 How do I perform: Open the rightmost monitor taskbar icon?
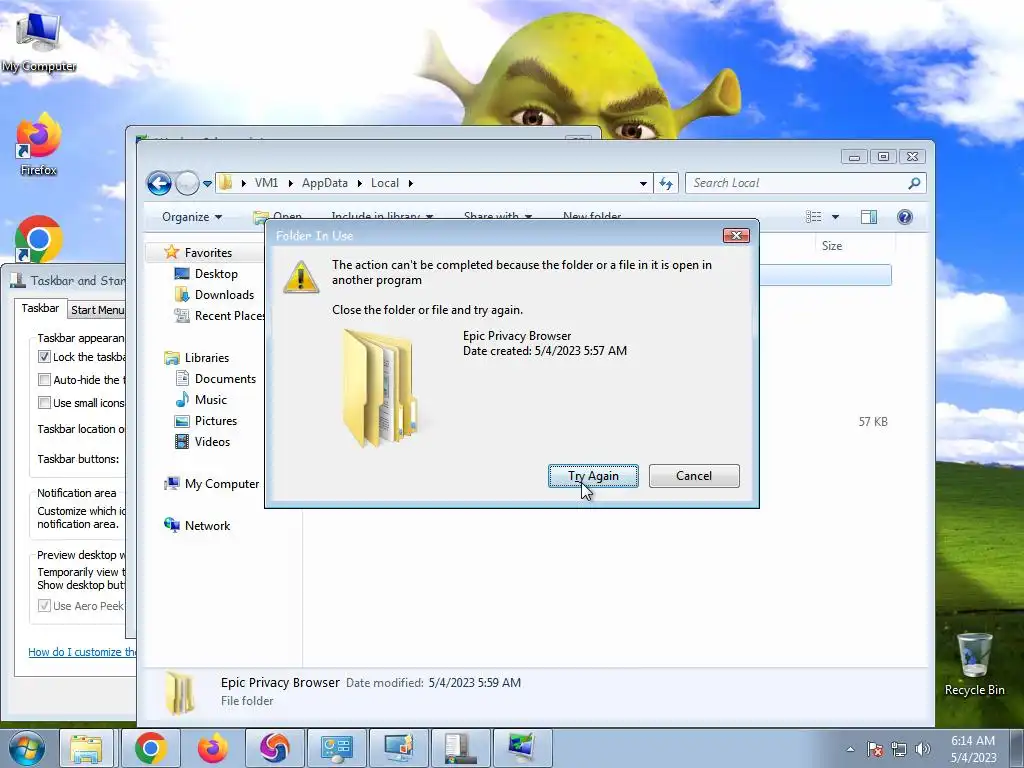pos(522,748)
